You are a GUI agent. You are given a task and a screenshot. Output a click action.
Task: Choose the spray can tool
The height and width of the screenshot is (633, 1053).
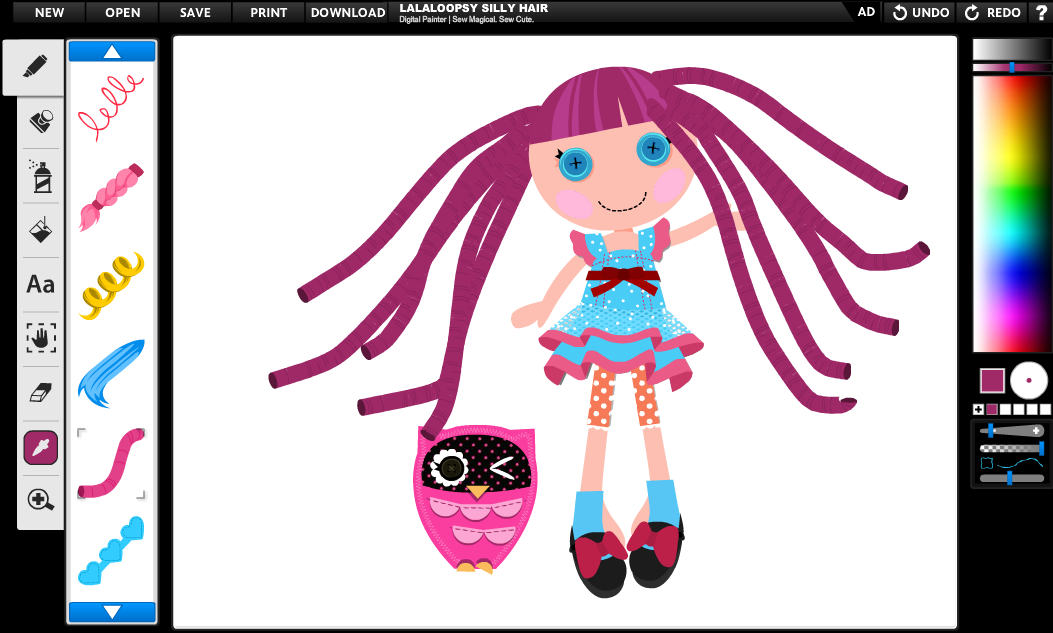pos(41,177)
